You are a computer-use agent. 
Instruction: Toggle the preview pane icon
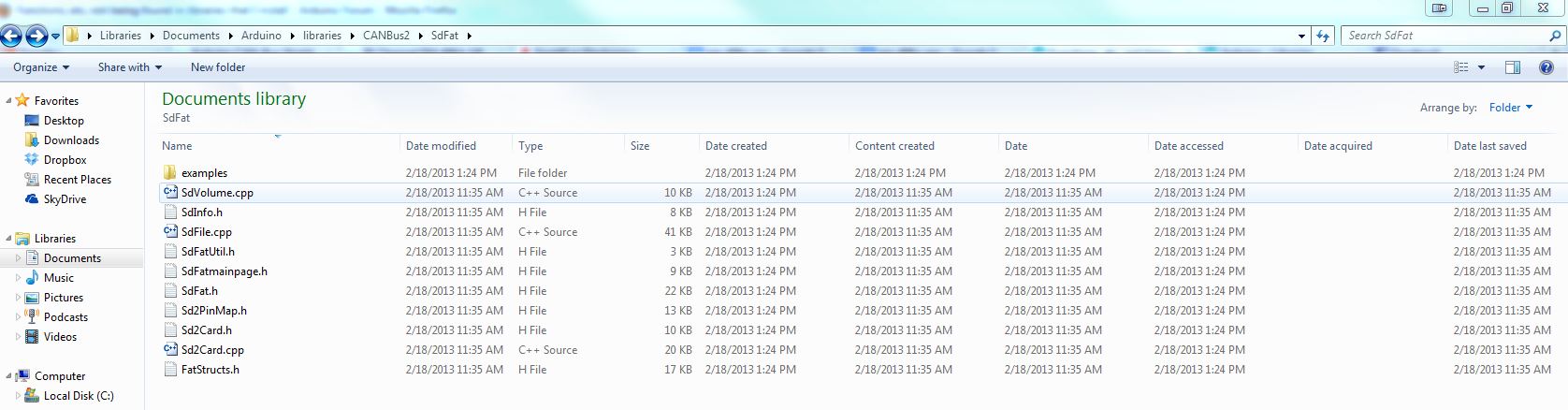click(x=1513, y=67)
